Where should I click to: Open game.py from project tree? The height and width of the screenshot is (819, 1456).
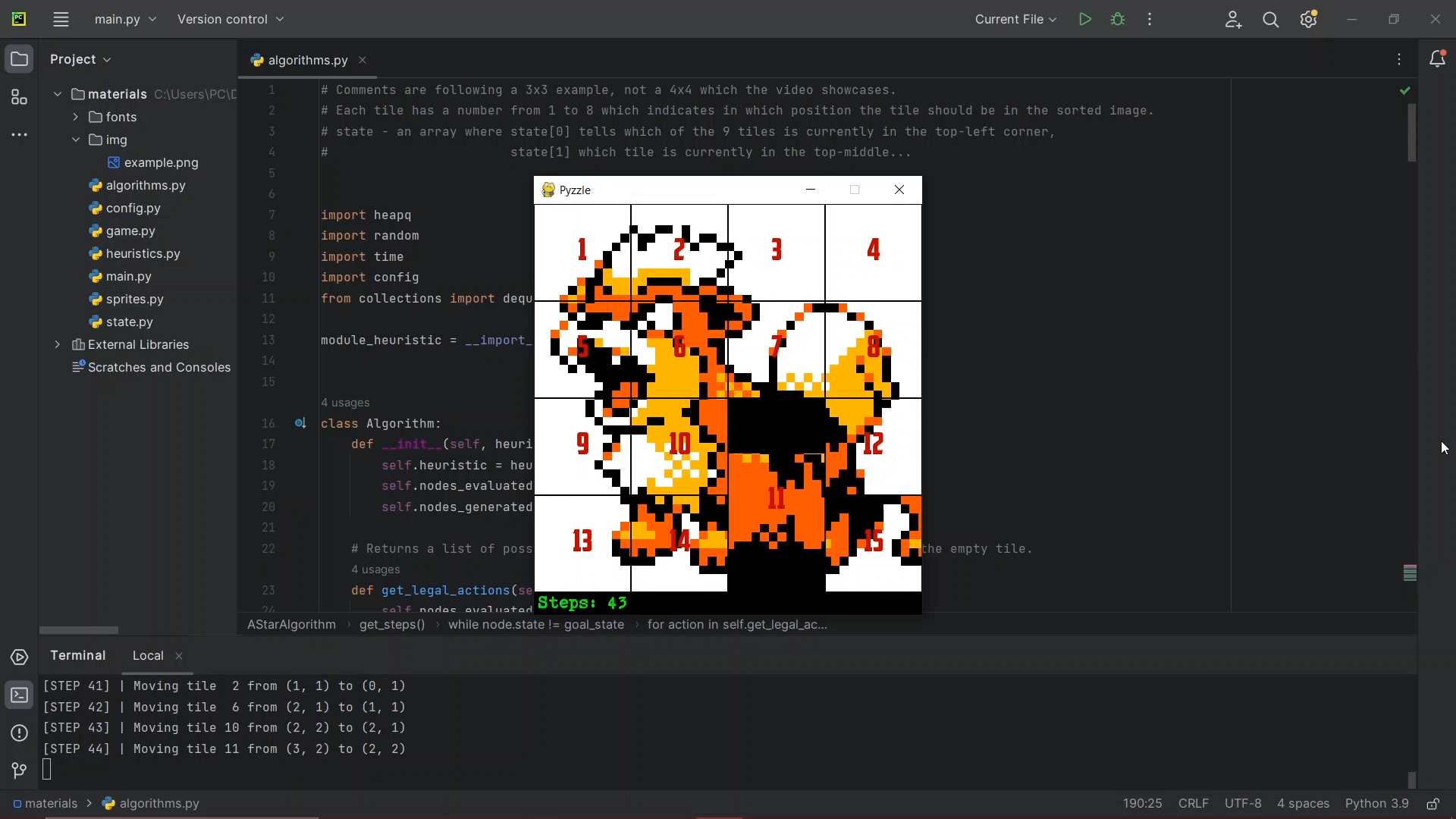(122, 231)
